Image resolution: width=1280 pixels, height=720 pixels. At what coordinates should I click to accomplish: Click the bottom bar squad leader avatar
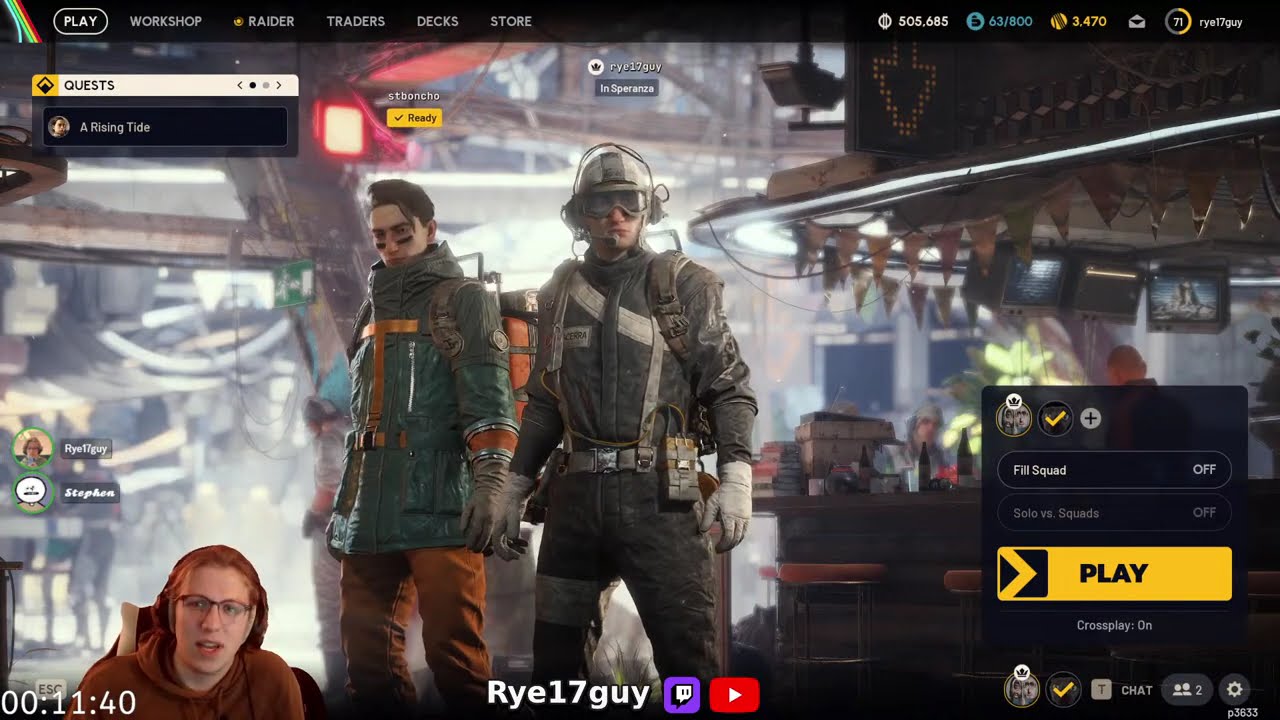1021,688
